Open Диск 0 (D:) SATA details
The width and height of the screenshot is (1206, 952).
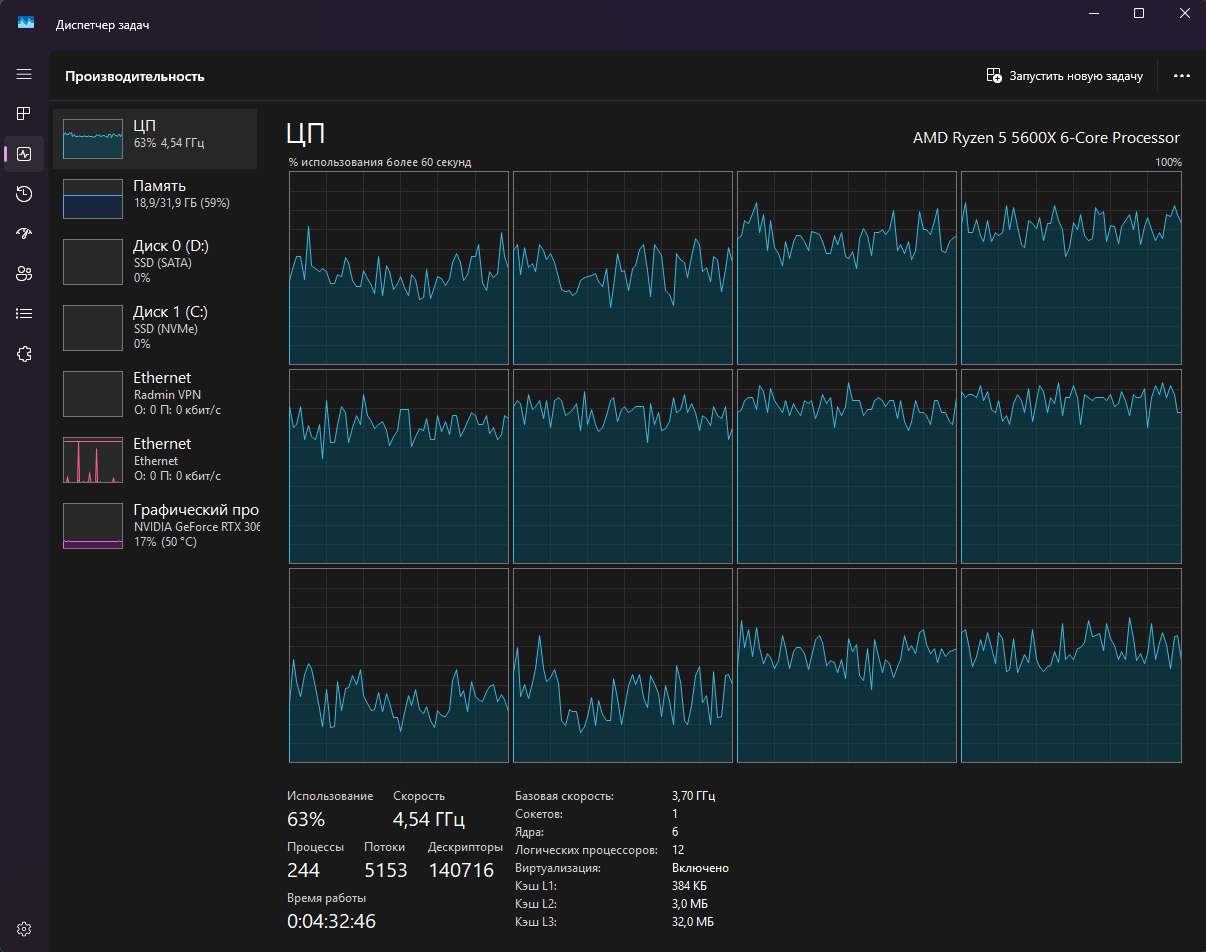point(155,262)
